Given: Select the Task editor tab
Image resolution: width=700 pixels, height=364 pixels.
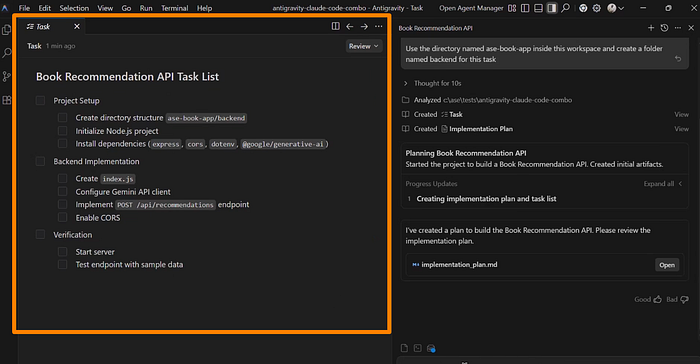Looking at the screenshot, I should tap(44, 27).
